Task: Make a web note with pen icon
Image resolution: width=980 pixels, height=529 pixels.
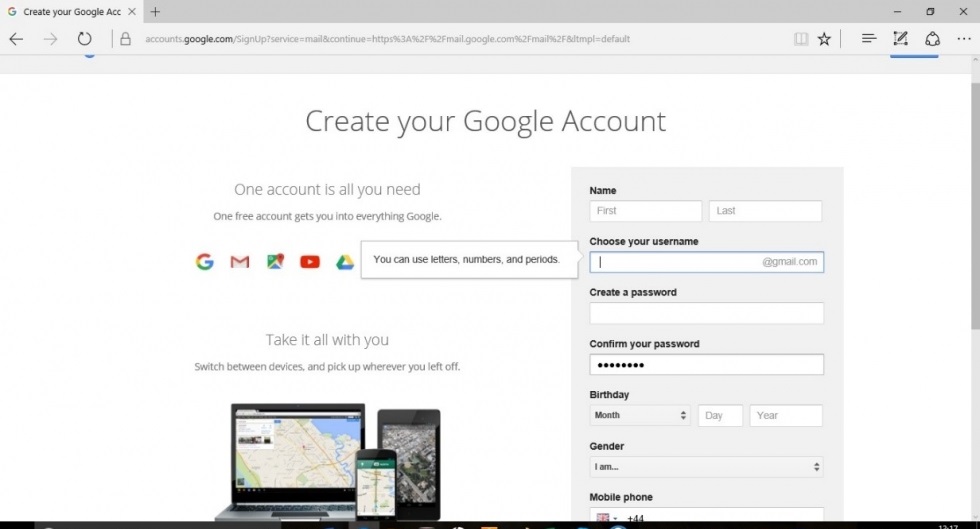Action: coord(900,39)
